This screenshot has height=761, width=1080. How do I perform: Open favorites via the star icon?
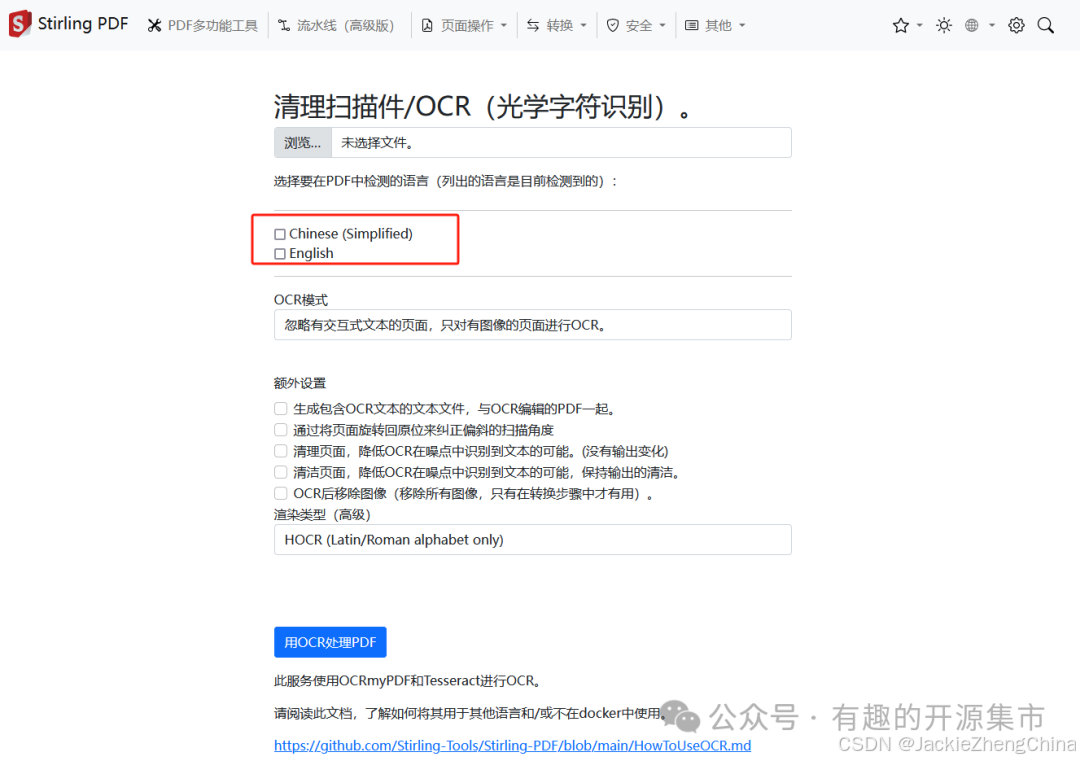(900, 25)
